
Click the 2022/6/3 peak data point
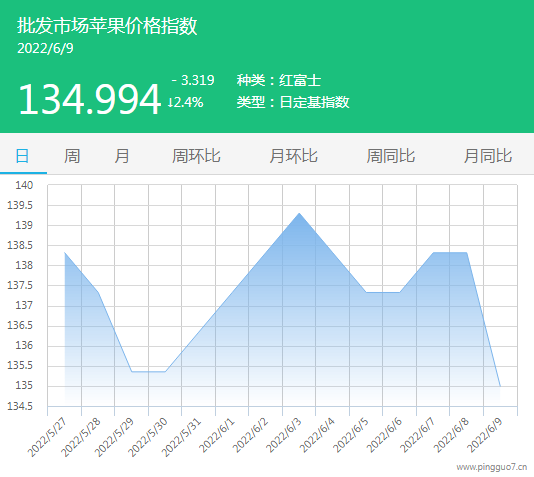click(299, 213)
